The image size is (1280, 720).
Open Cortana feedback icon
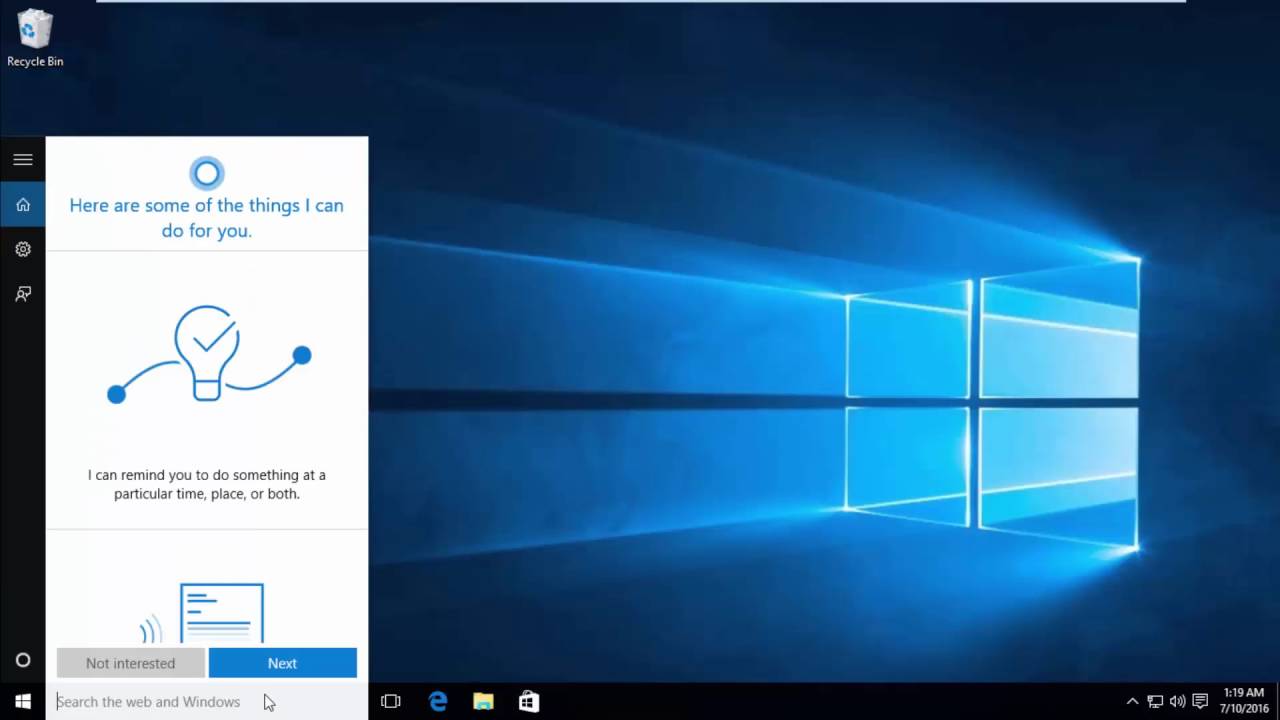point(23,294)
